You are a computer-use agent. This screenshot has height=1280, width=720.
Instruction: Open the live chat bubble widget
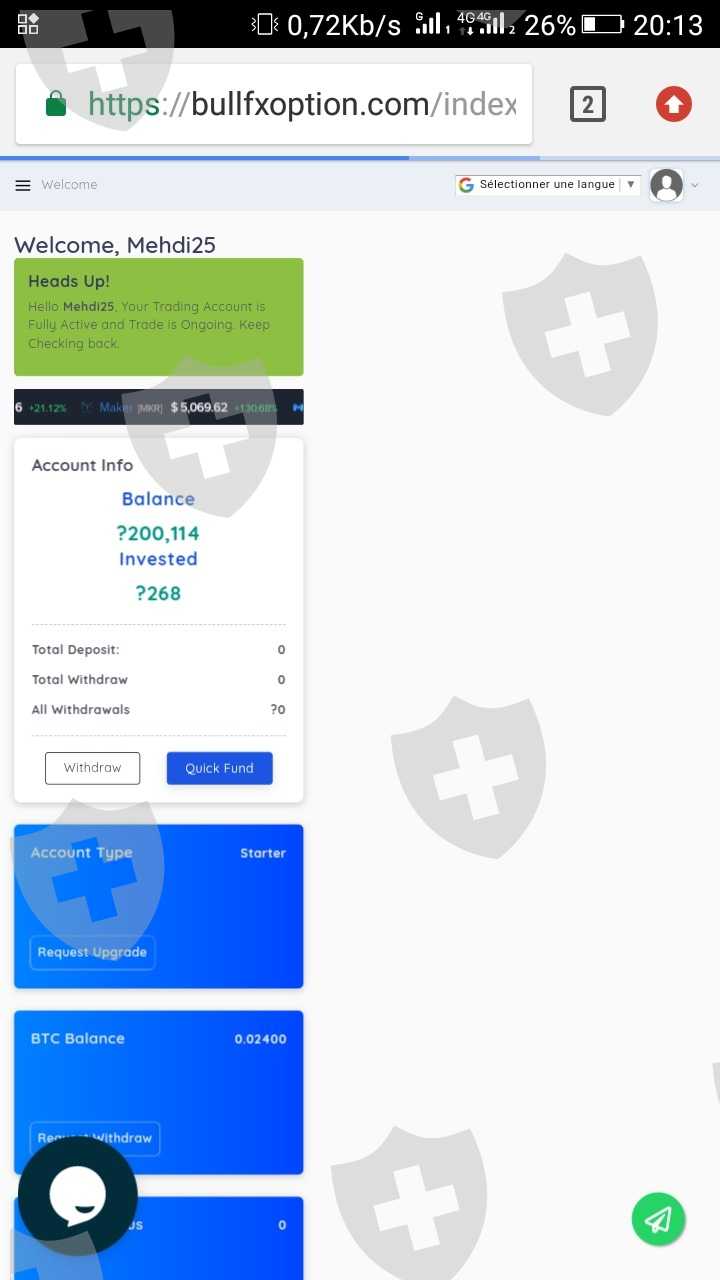pos(78,1196)
